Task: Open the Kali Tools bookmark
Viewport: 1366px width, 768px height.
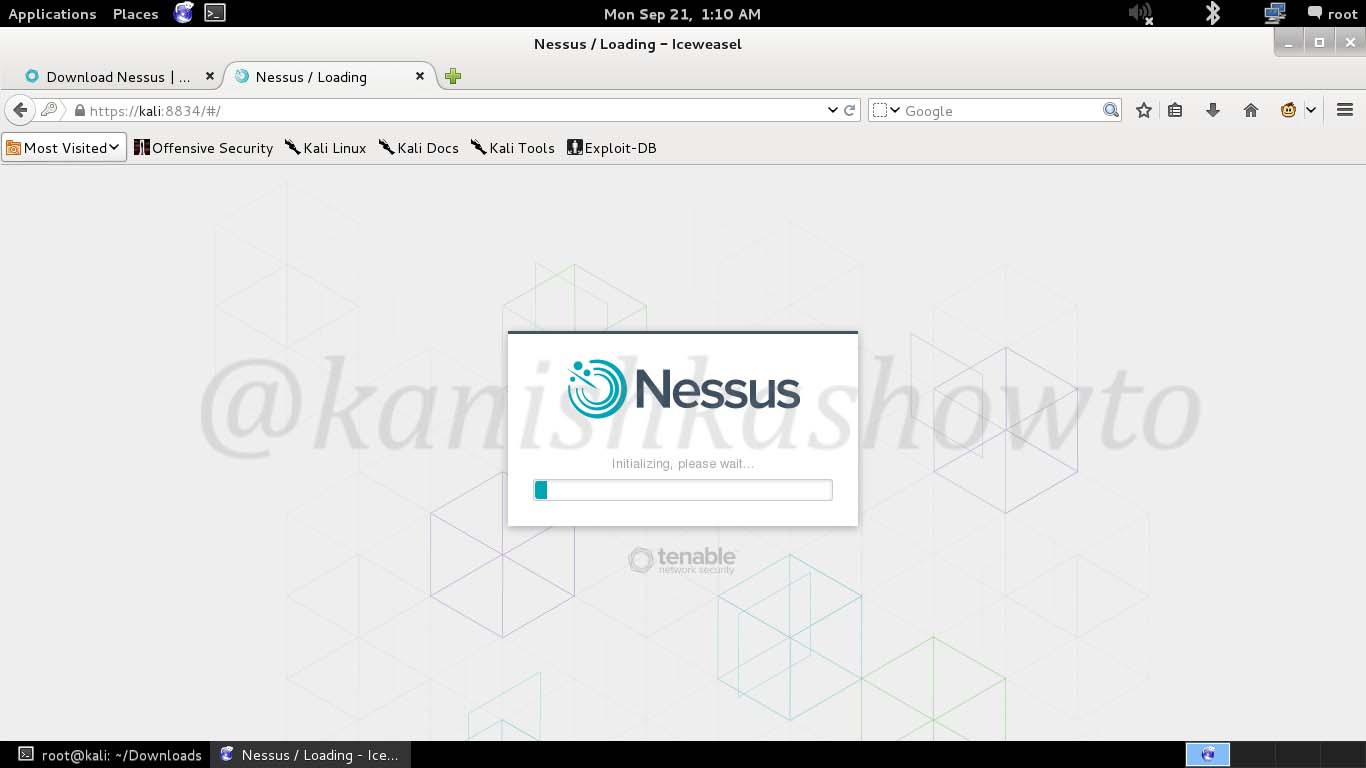Action: 512,148
